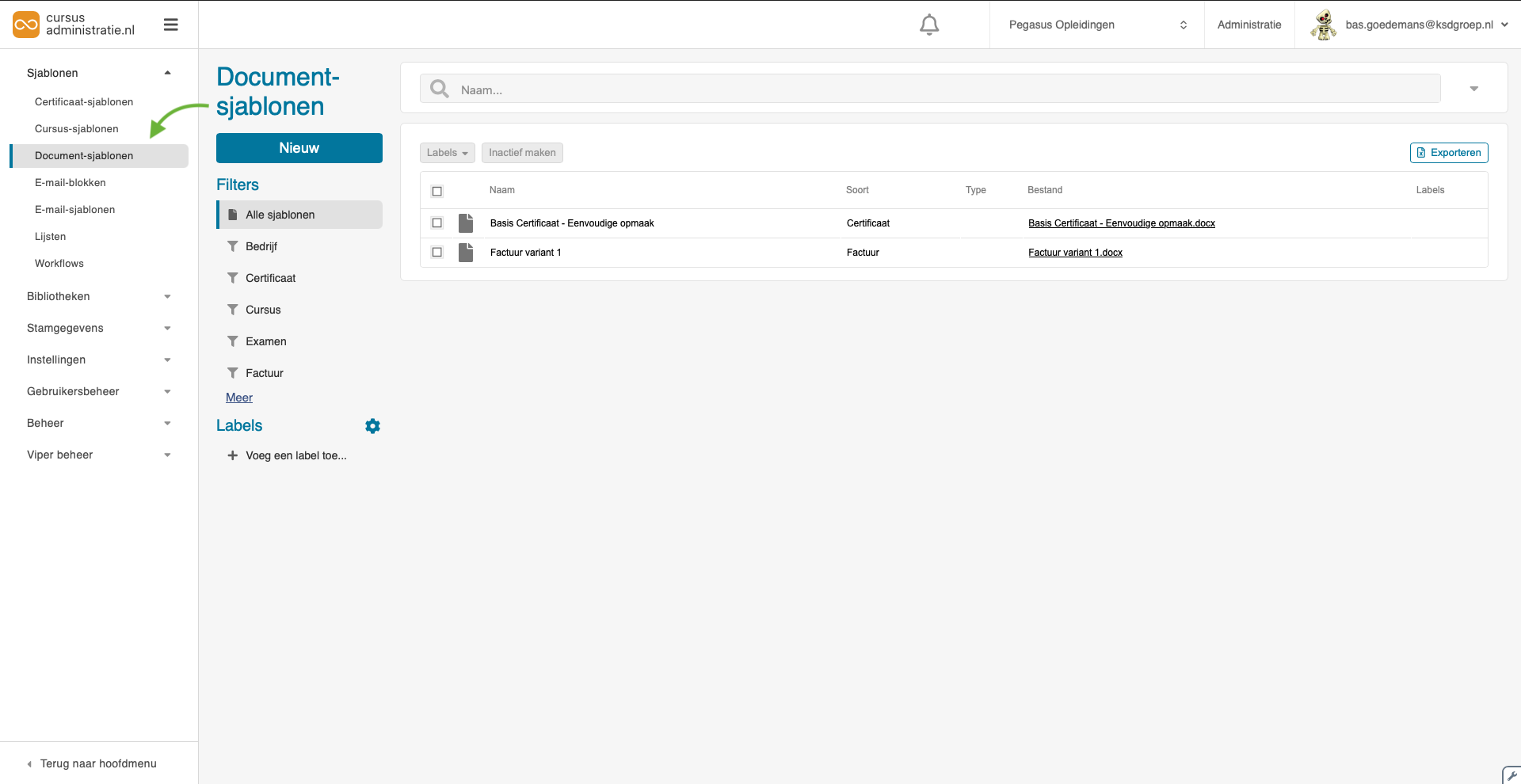
Task: Click file icon of Factuur variant 1
Action: point(466,253)
